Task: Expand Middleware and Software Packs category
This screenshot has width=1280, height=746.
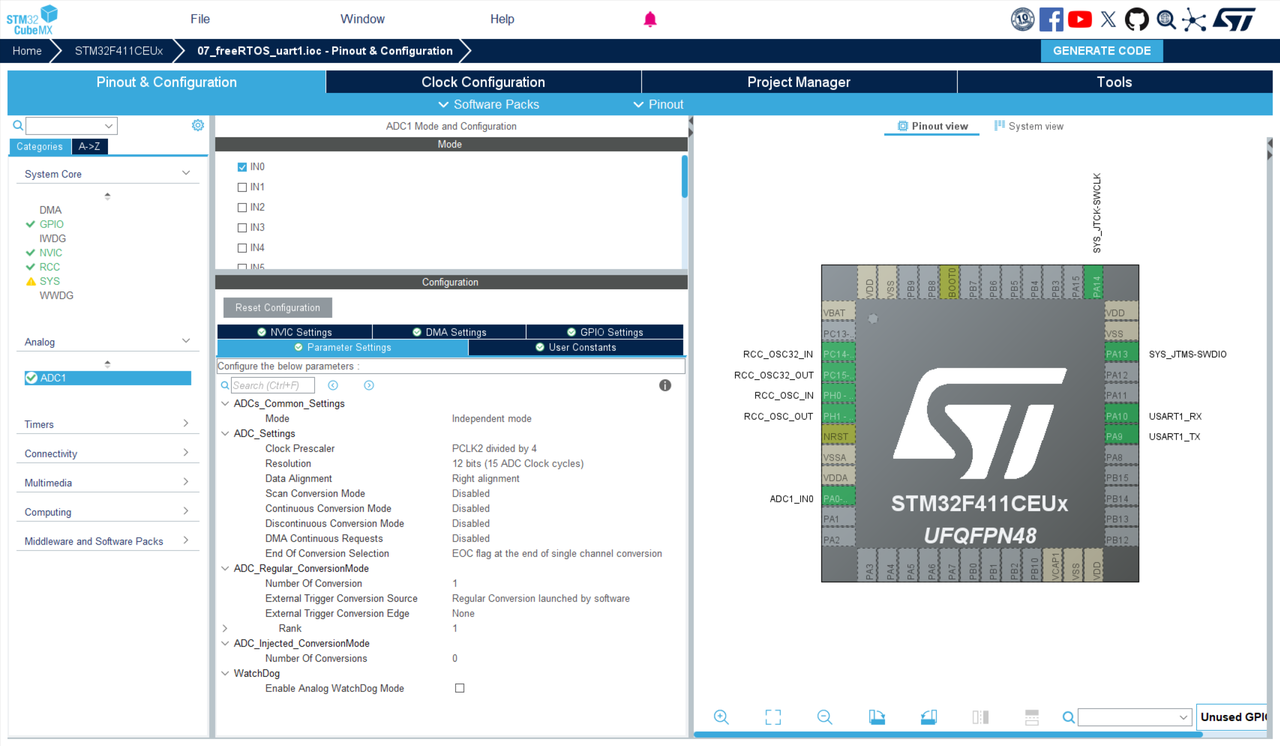Action: (186, 540)
